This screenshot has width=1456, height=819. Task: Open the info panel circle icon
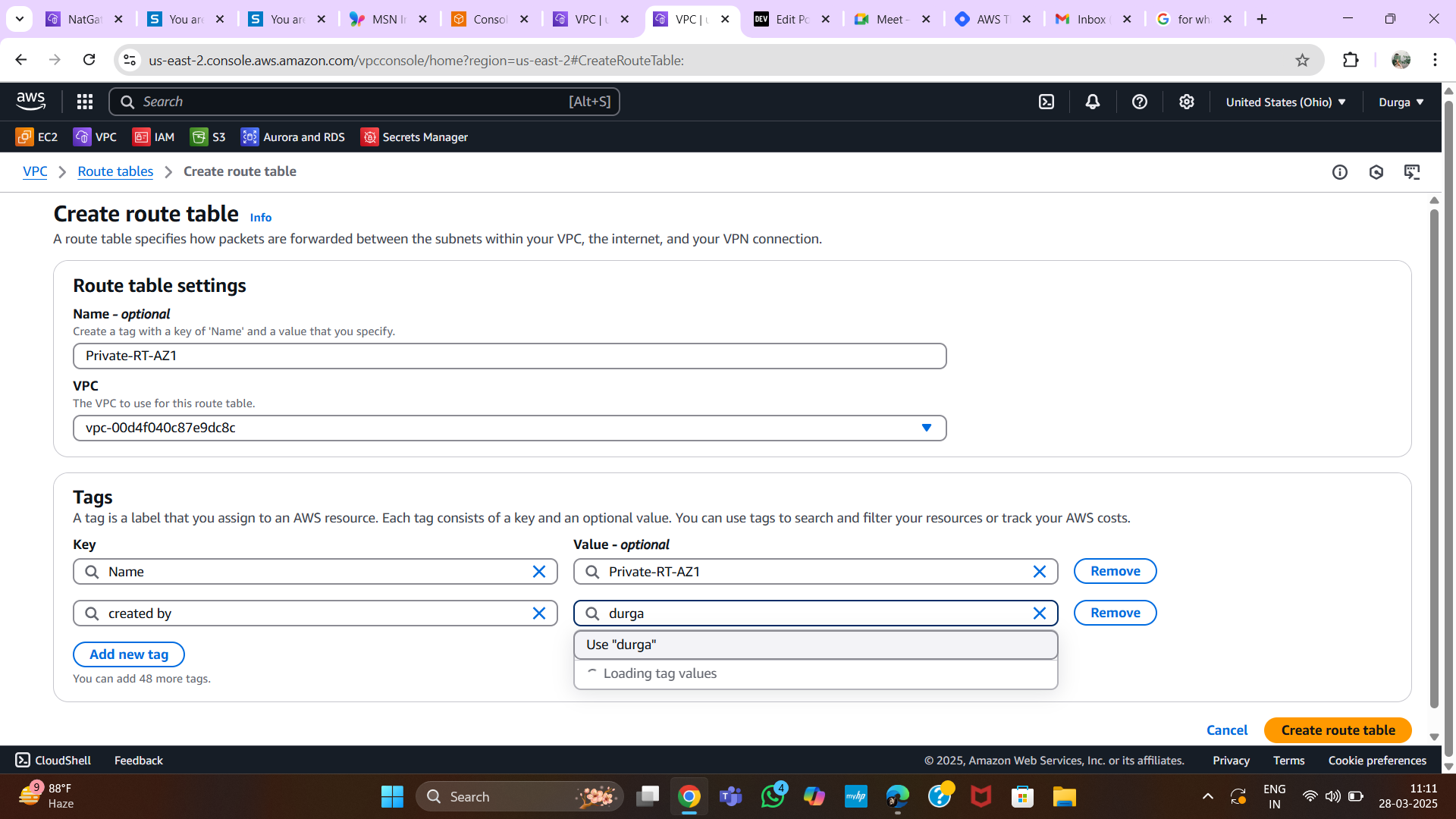pyautogui.click(x=1340, y=172)
